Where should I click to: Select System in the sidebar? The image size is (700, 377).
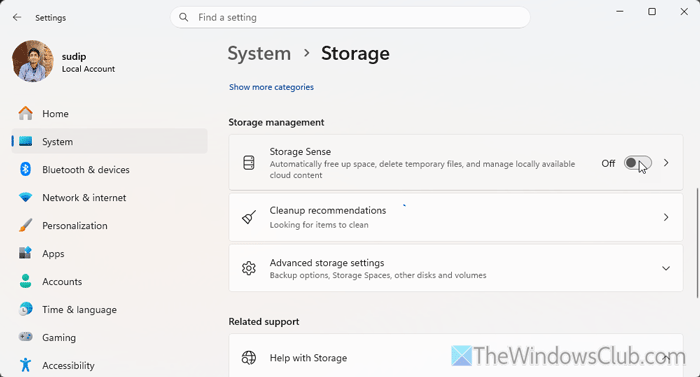point(109,142)
